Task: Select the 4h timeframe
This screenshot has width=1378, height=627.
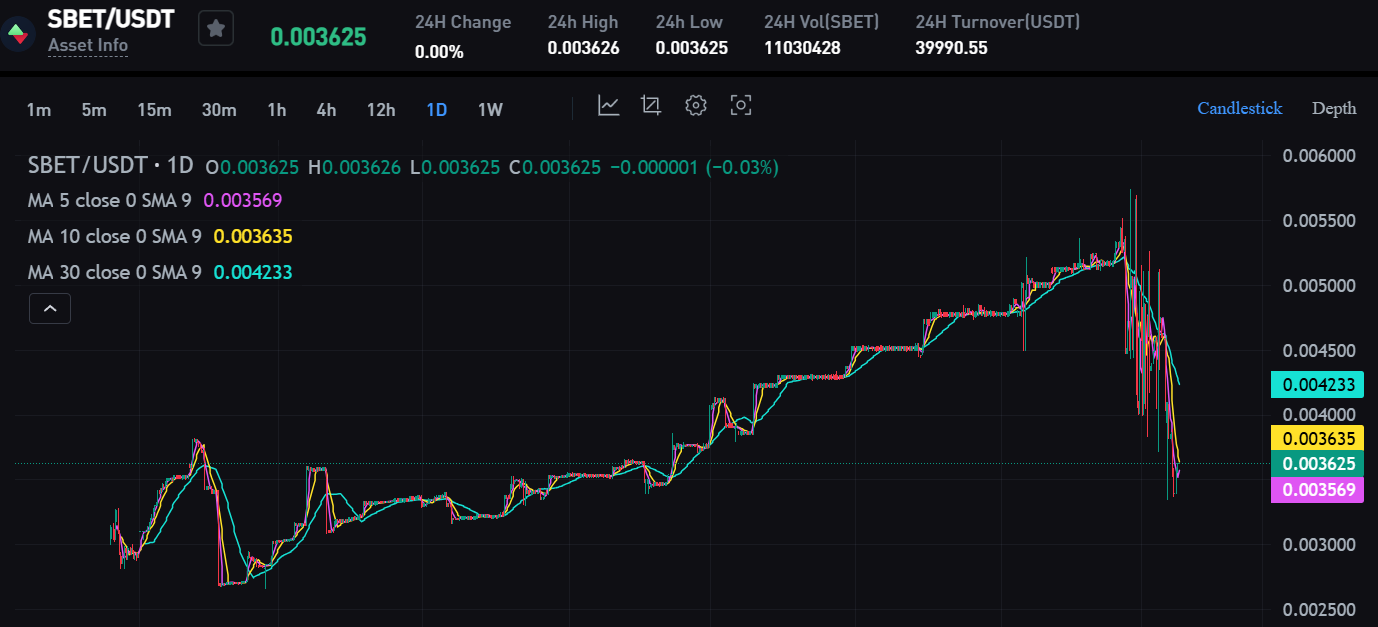Action: coord(326,110)
